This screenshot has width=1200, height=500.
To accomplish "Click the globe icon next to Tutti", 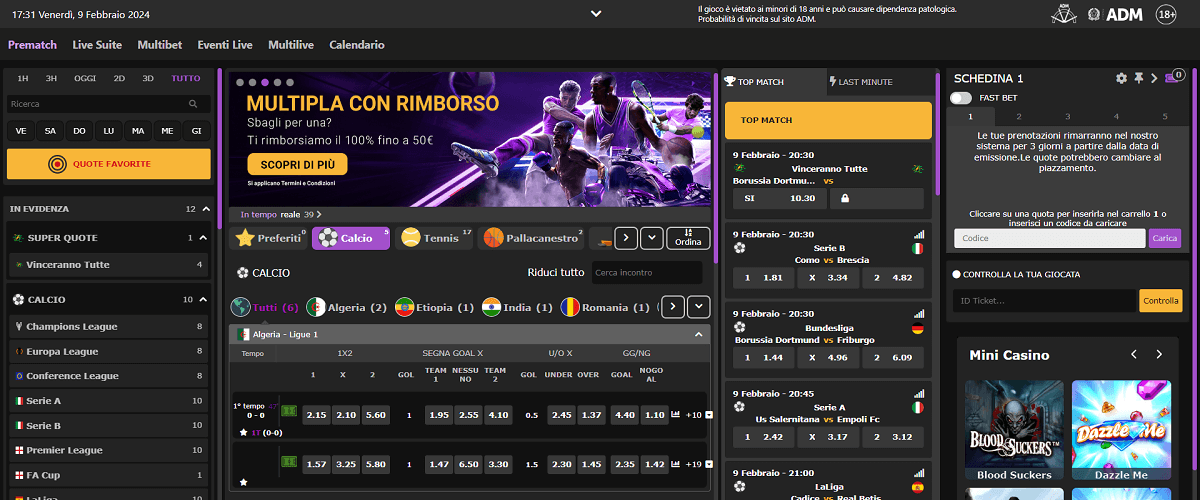I will pyautogui.click(x=240, y=307).
